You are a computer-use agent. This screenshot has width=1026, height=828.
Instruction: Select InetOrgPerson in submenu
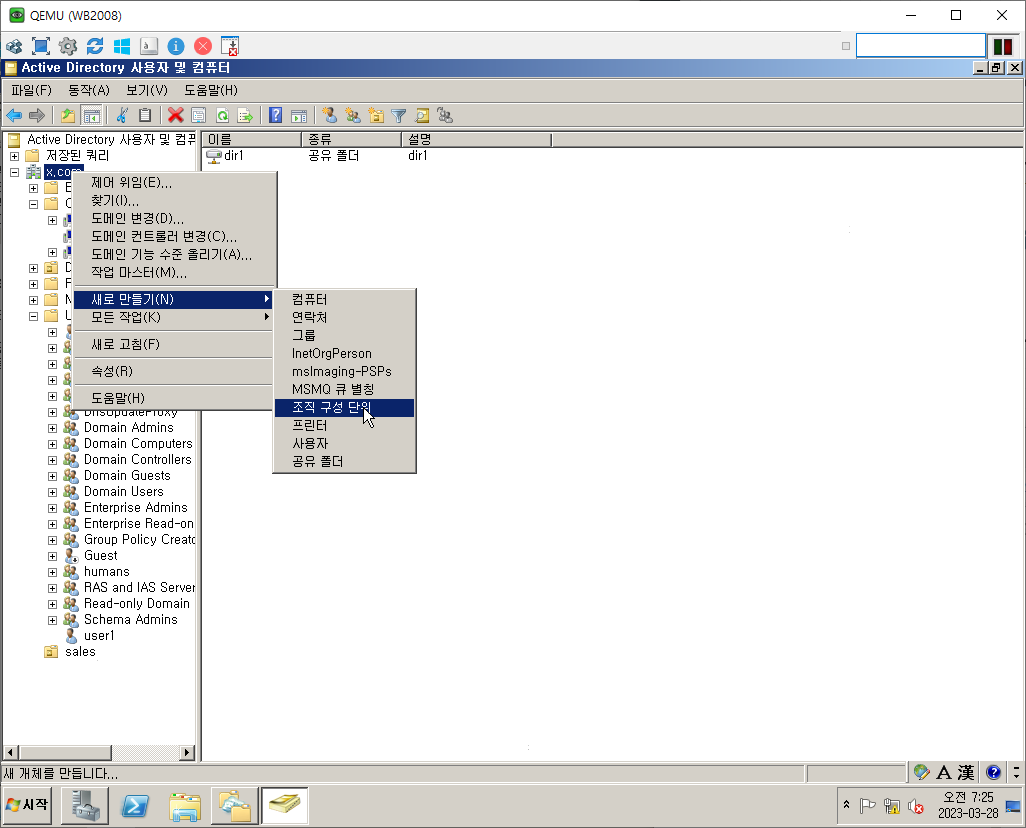click(344, 353)
